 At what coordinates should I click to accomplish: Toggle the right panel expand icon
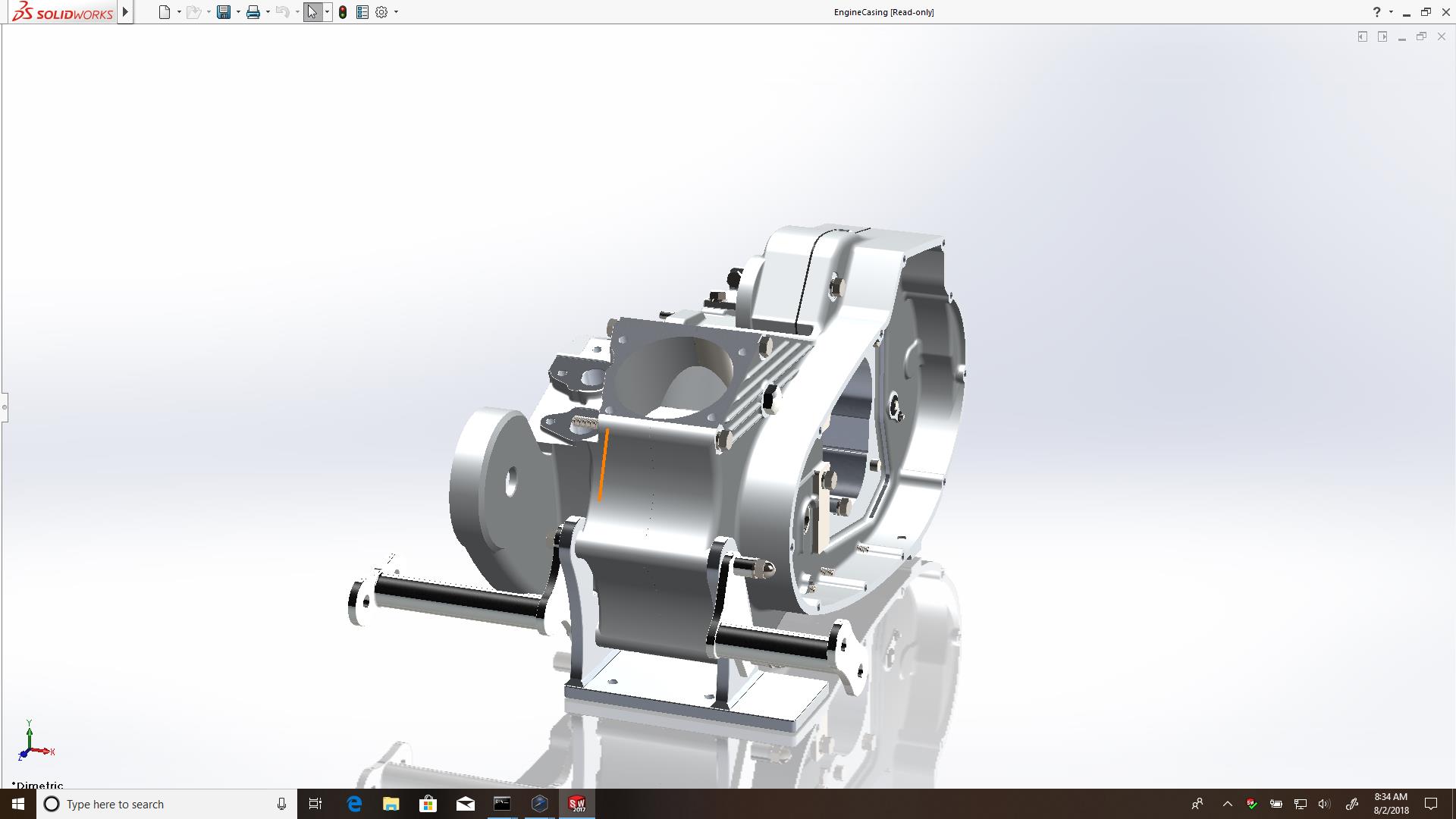1382,36
